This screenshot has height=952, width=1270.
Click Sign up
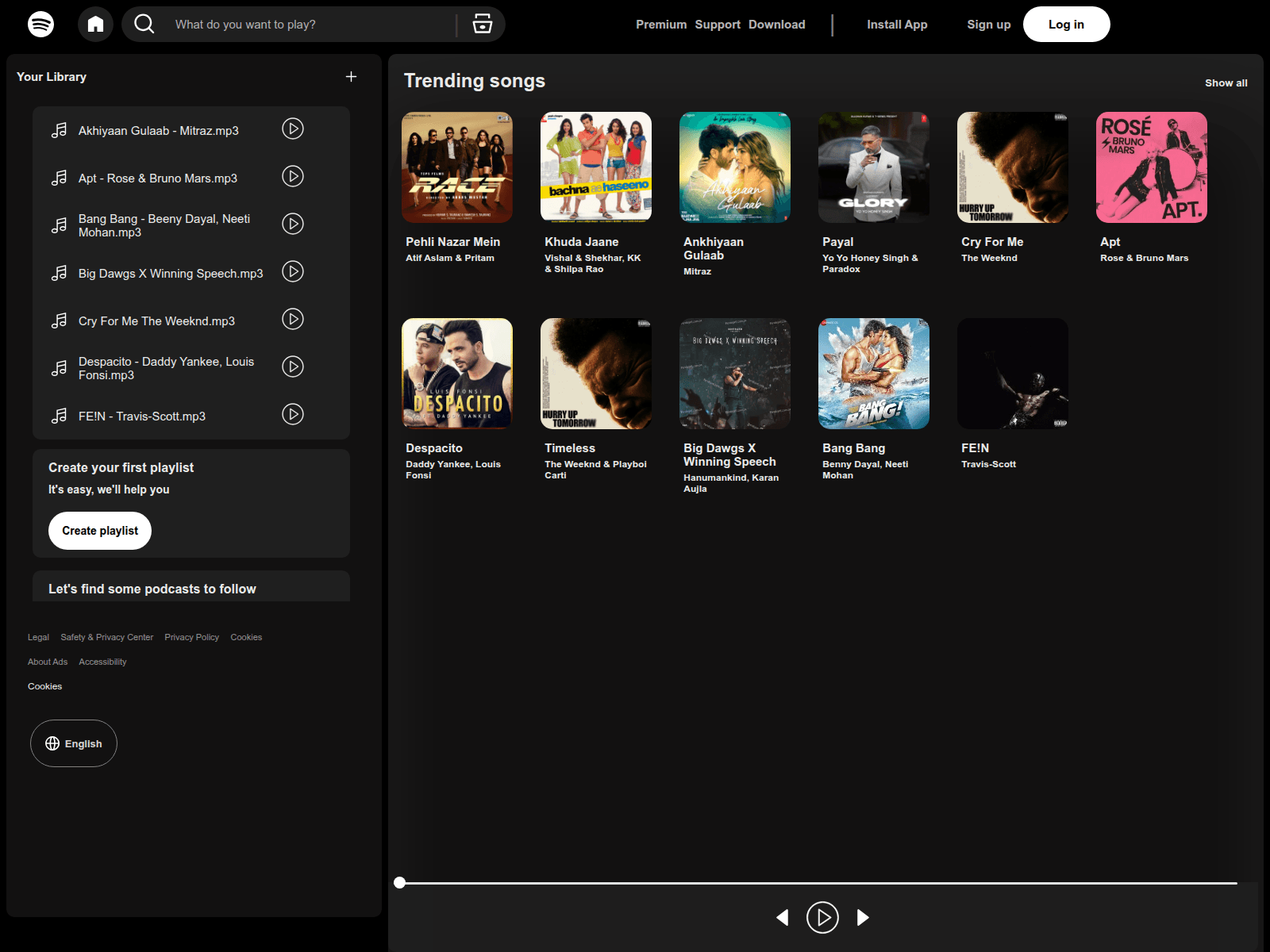[989, 25]
